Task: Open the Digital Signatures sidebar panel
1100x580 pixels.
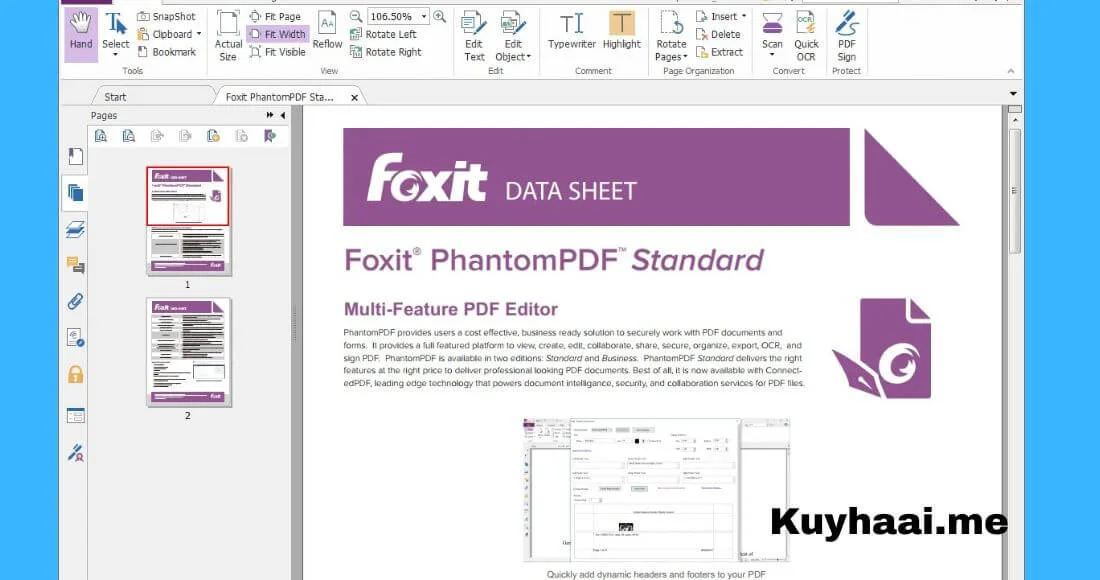Action: pyautogui.click(x=76, y=338)
